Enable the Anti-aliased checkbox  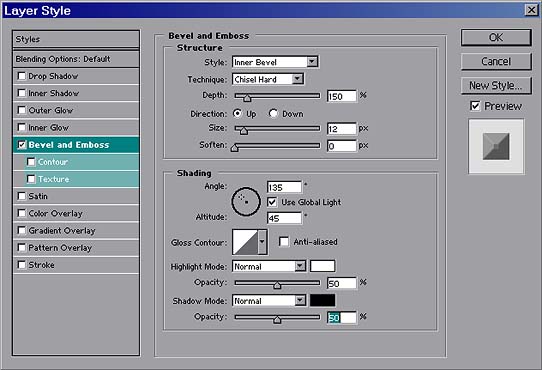click(284, 241)
